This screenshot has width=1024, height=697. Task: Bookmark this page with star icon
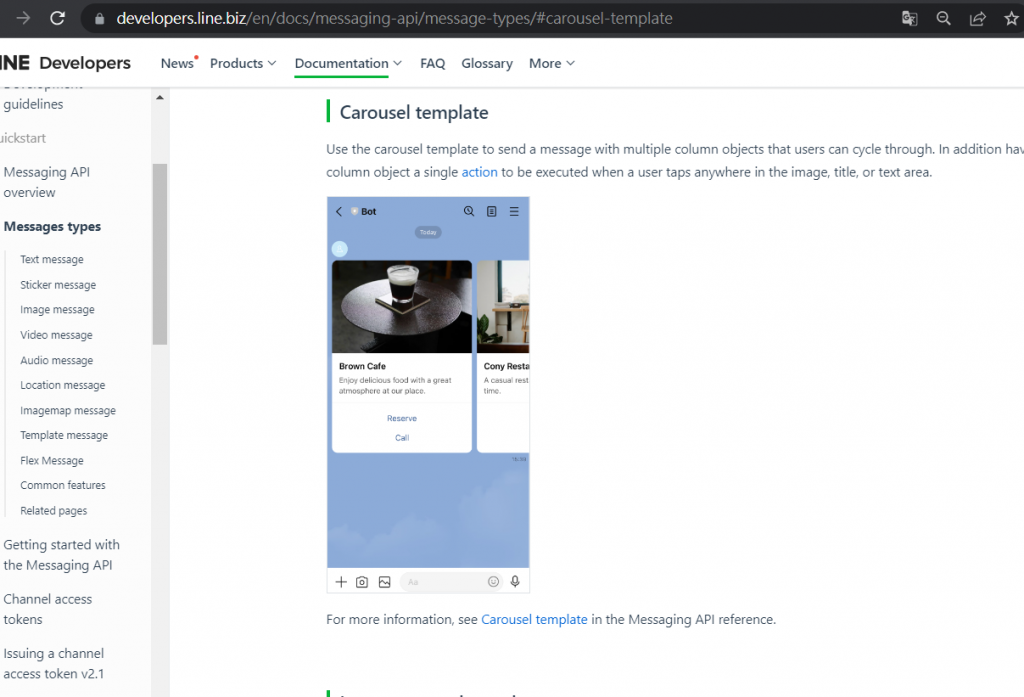[x=1011, y=18]
